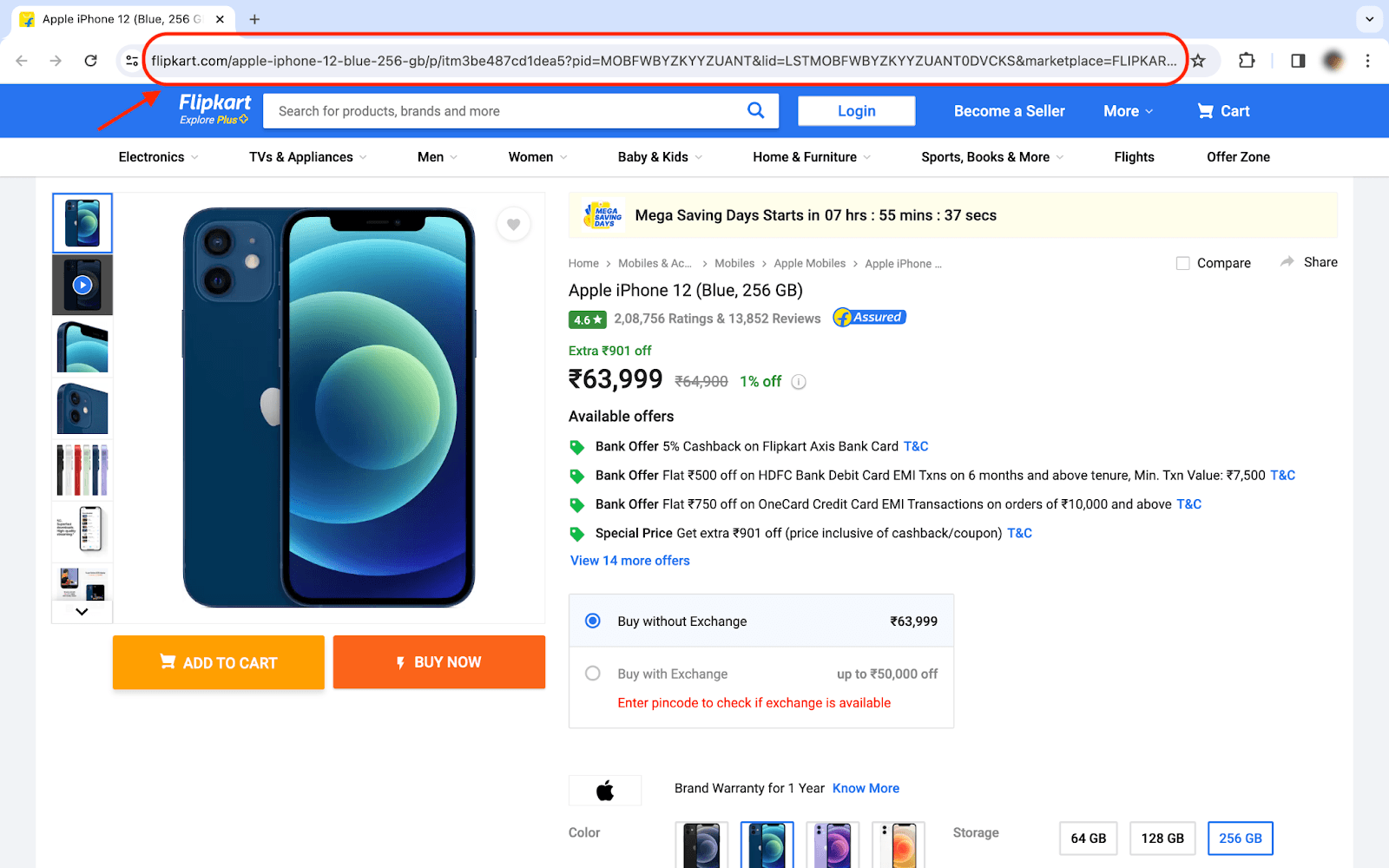Viewport: 1389px width, 868px height.
Task: Expand the Electronics category menu
Action: point(158,157)
